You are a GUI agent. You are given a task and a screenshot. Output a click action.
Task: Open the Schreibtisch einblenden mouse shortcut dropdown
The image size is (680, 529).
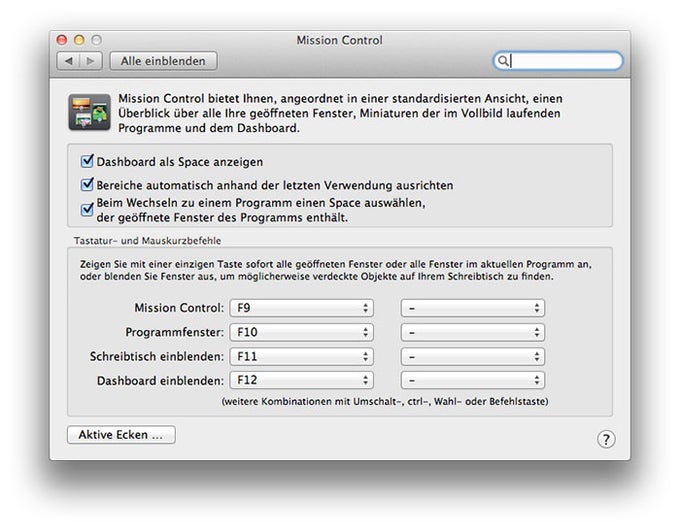[473, 356]
